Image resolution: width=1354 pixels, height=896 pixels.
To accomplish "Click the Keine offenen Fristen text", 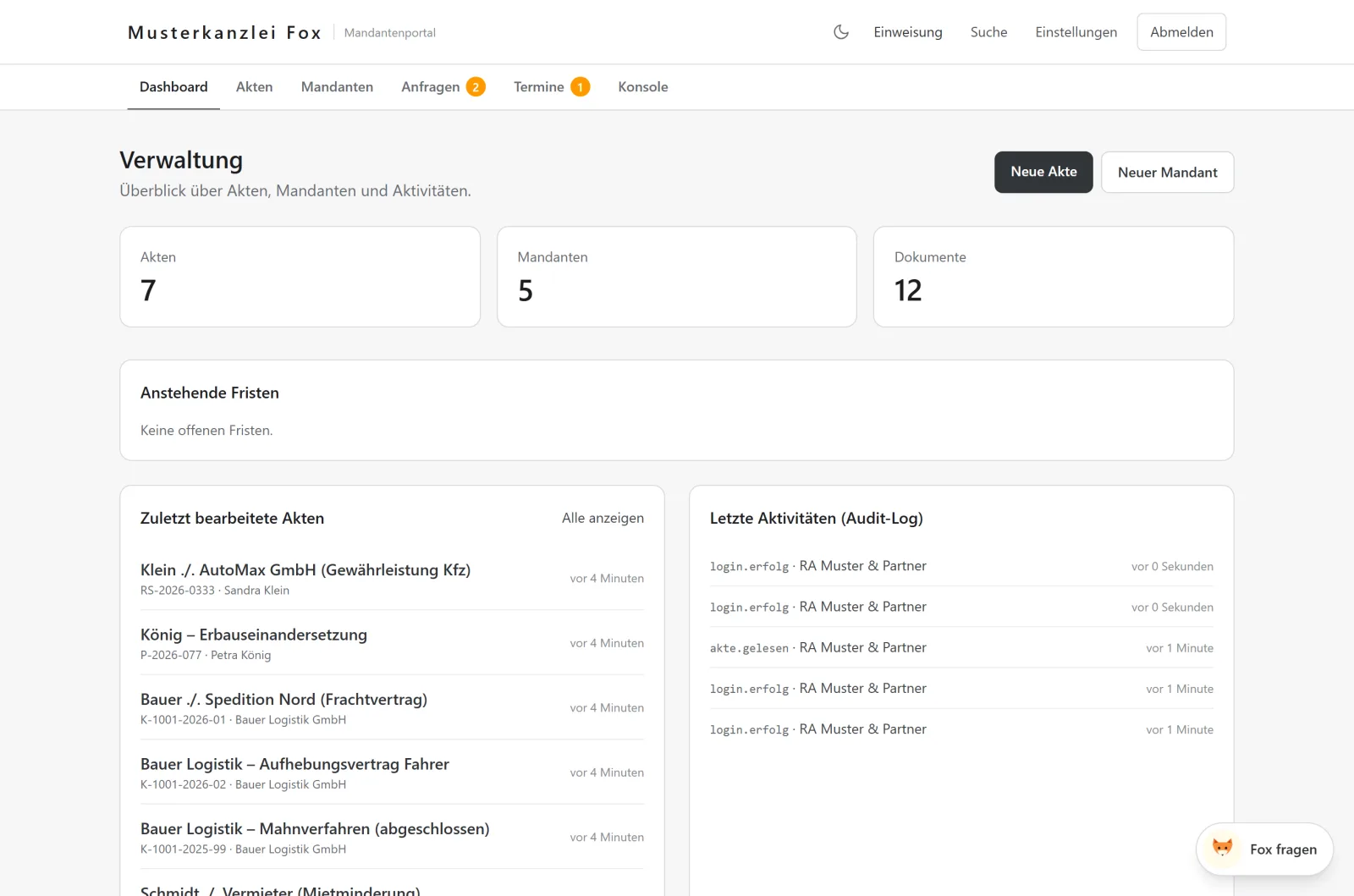I will (206, 430).
